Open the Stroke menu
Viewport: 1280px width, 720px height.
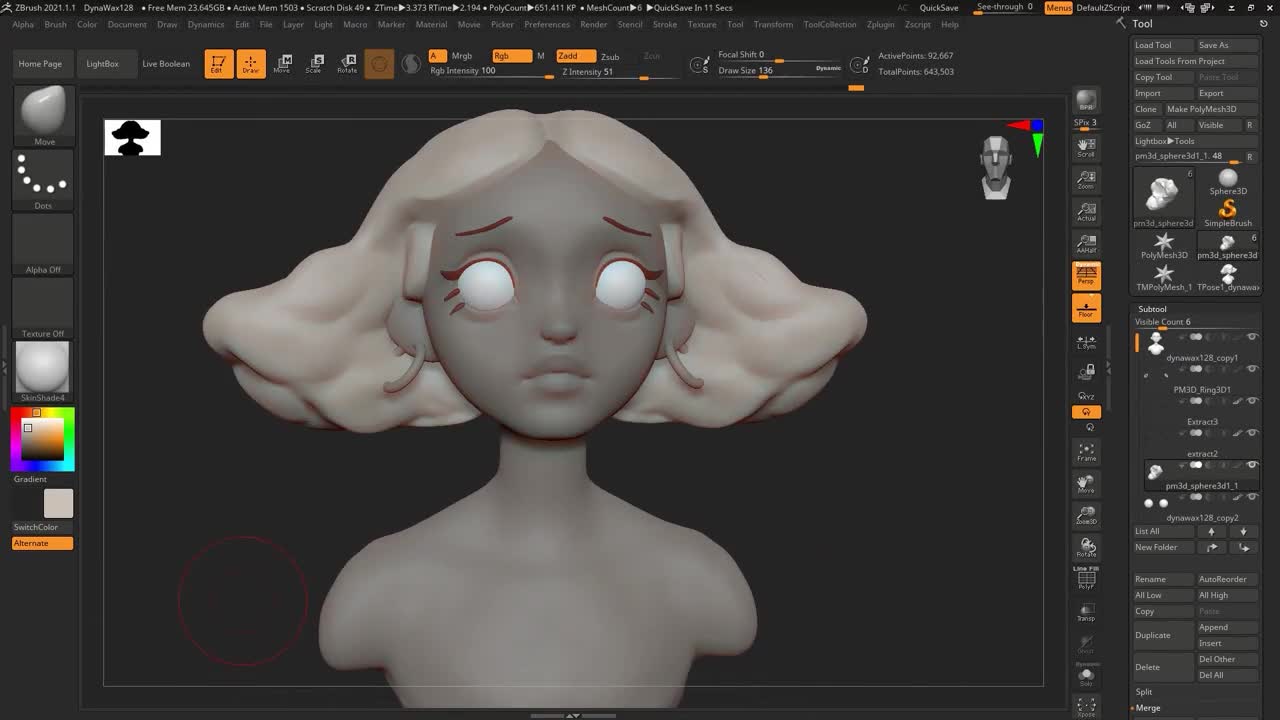click(665, 24)
